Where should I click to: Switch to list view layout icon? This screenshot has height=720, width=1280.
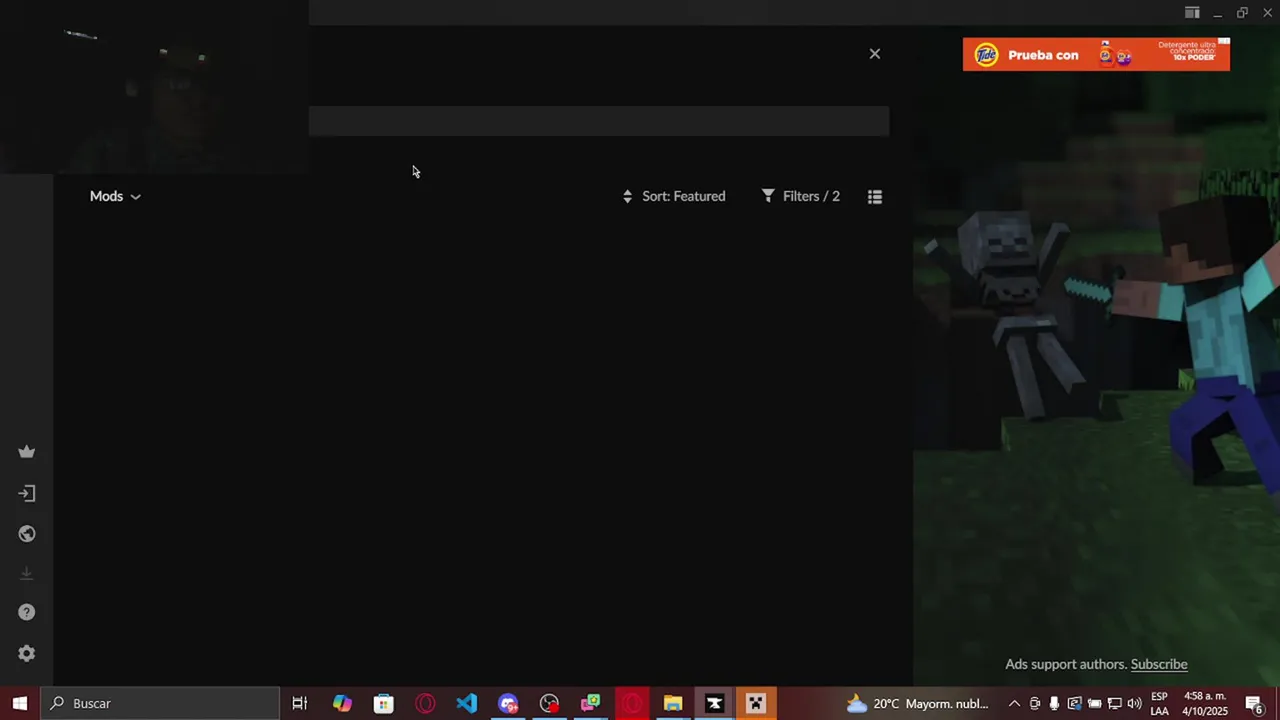point(875,197)
